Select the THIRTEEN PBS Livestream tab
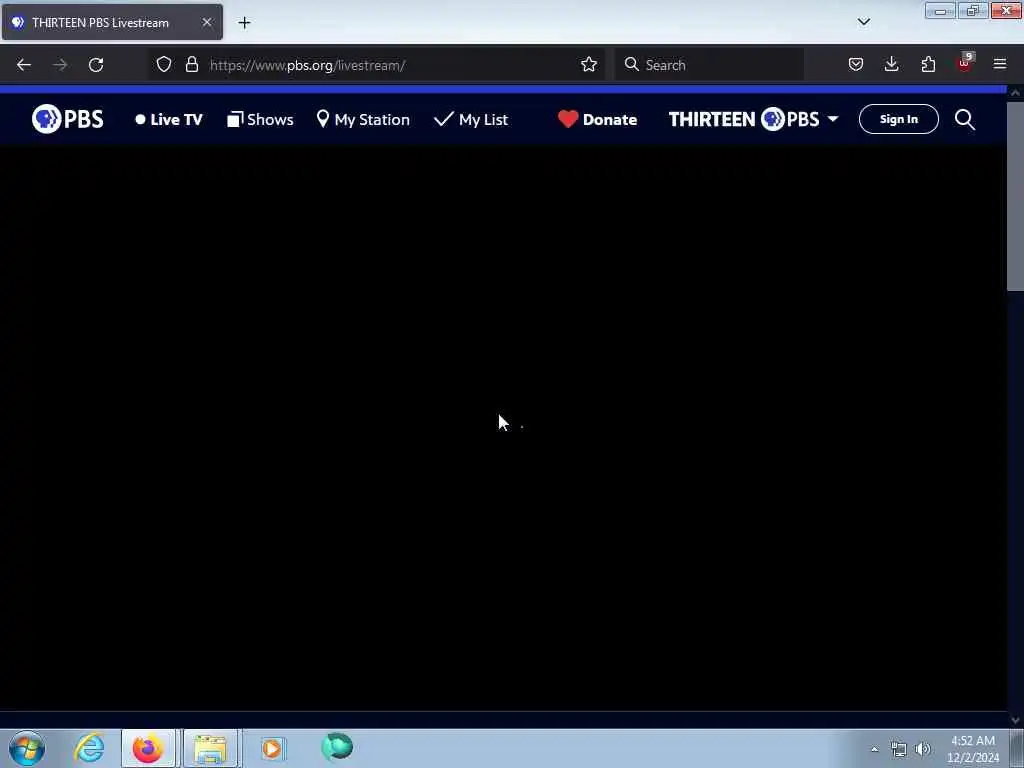This screenshot has height=768, width=1024. tap(112, 22)
